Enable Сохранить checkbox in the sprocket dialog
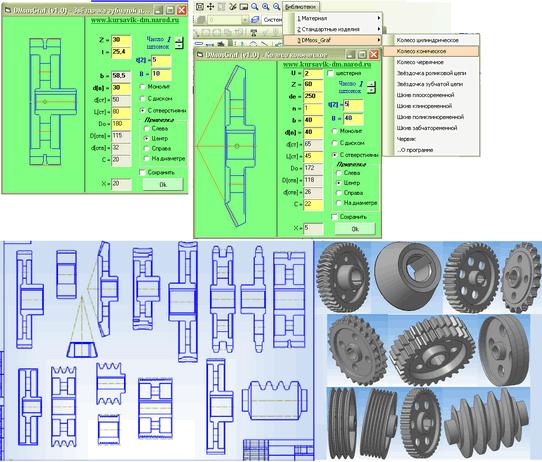This screenshot has width=542, height=462. click(142, 172)
